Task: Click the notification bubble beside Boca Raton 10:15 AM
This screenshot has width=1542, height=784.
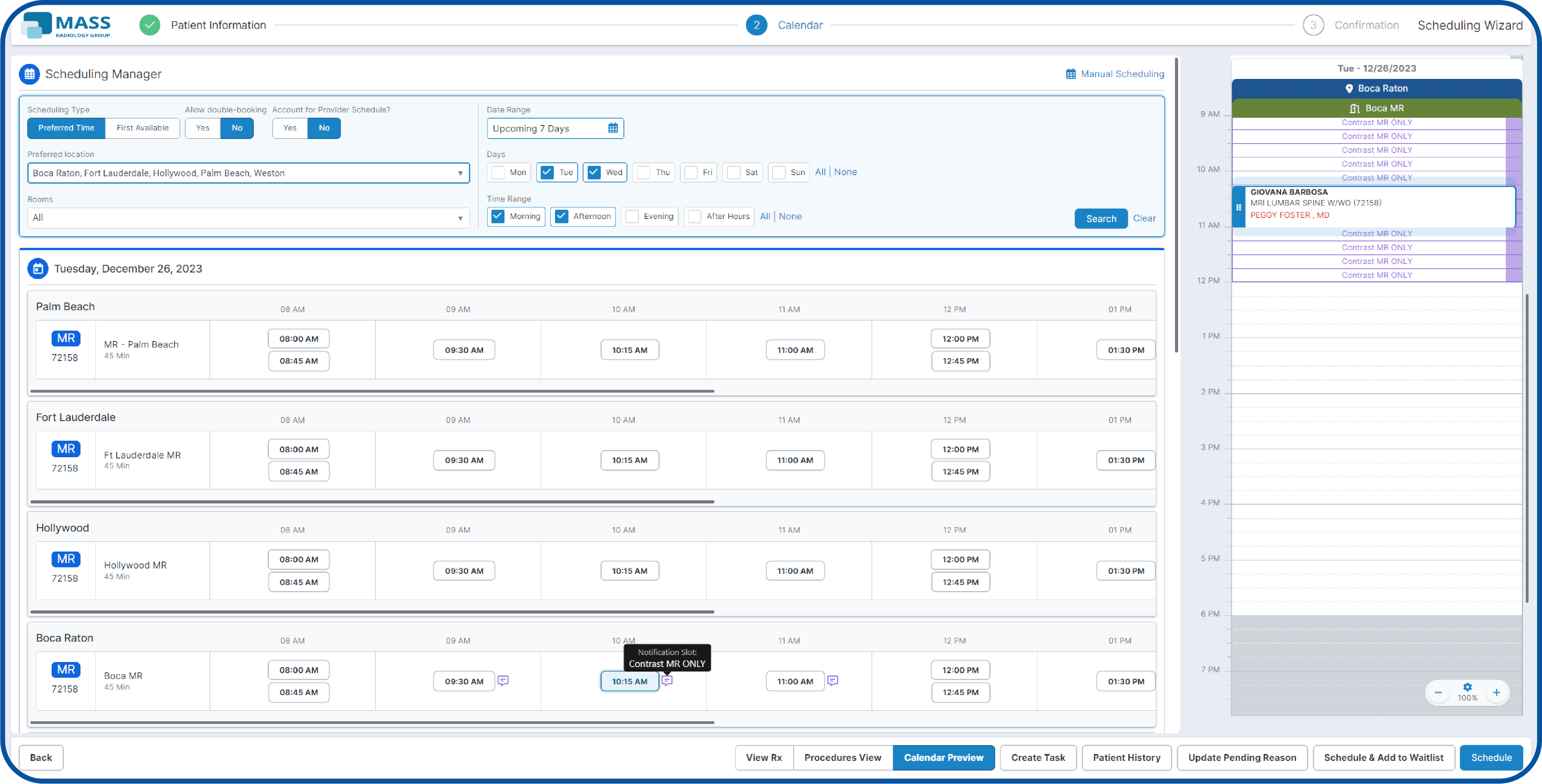Action: [668, 681]
